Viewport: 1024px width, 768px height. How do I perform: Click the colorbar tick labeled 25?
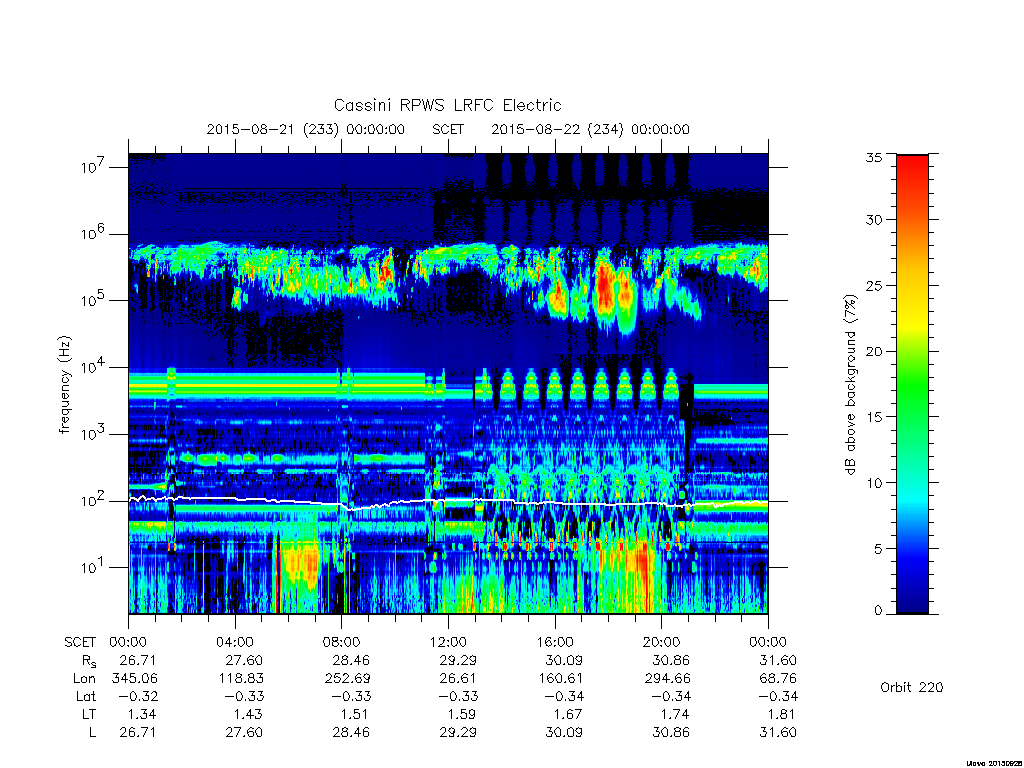(x=874, y=285)
